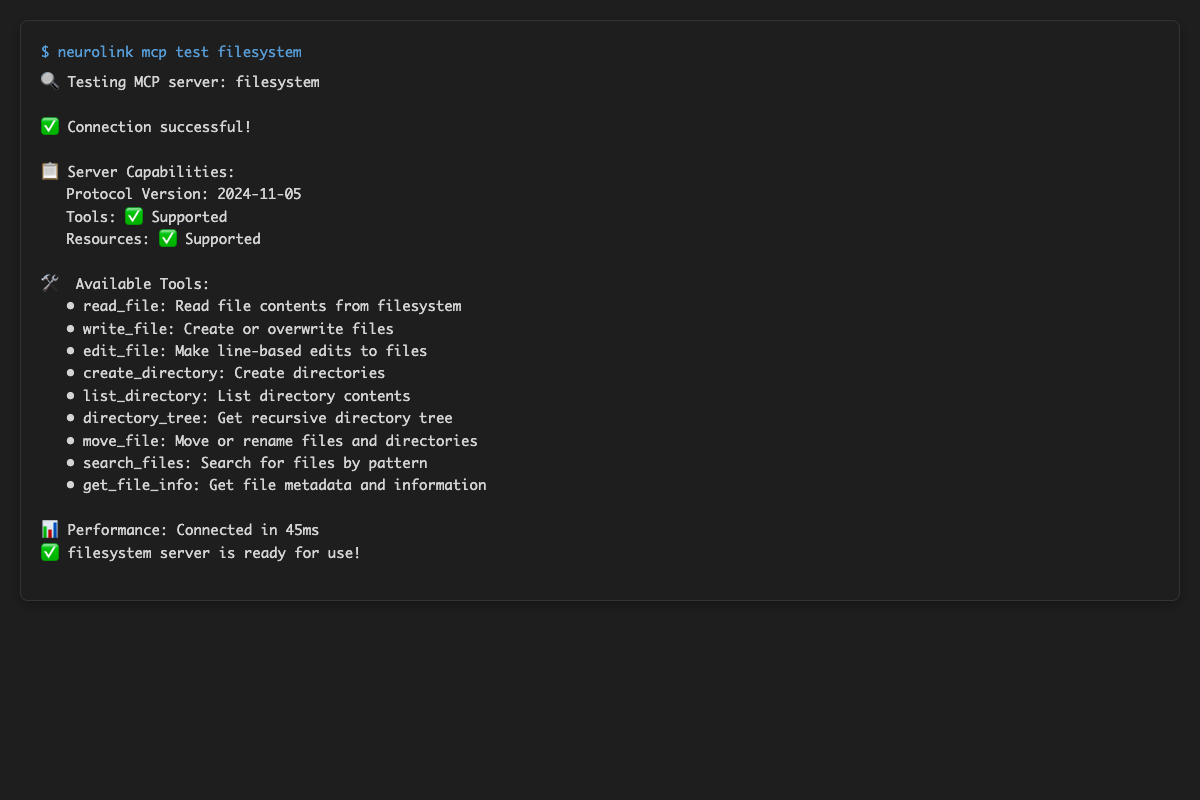Click the hammer and wrench Available Tools icon
This screenshot has width=1200, height=800.
[x=50, y=284]
